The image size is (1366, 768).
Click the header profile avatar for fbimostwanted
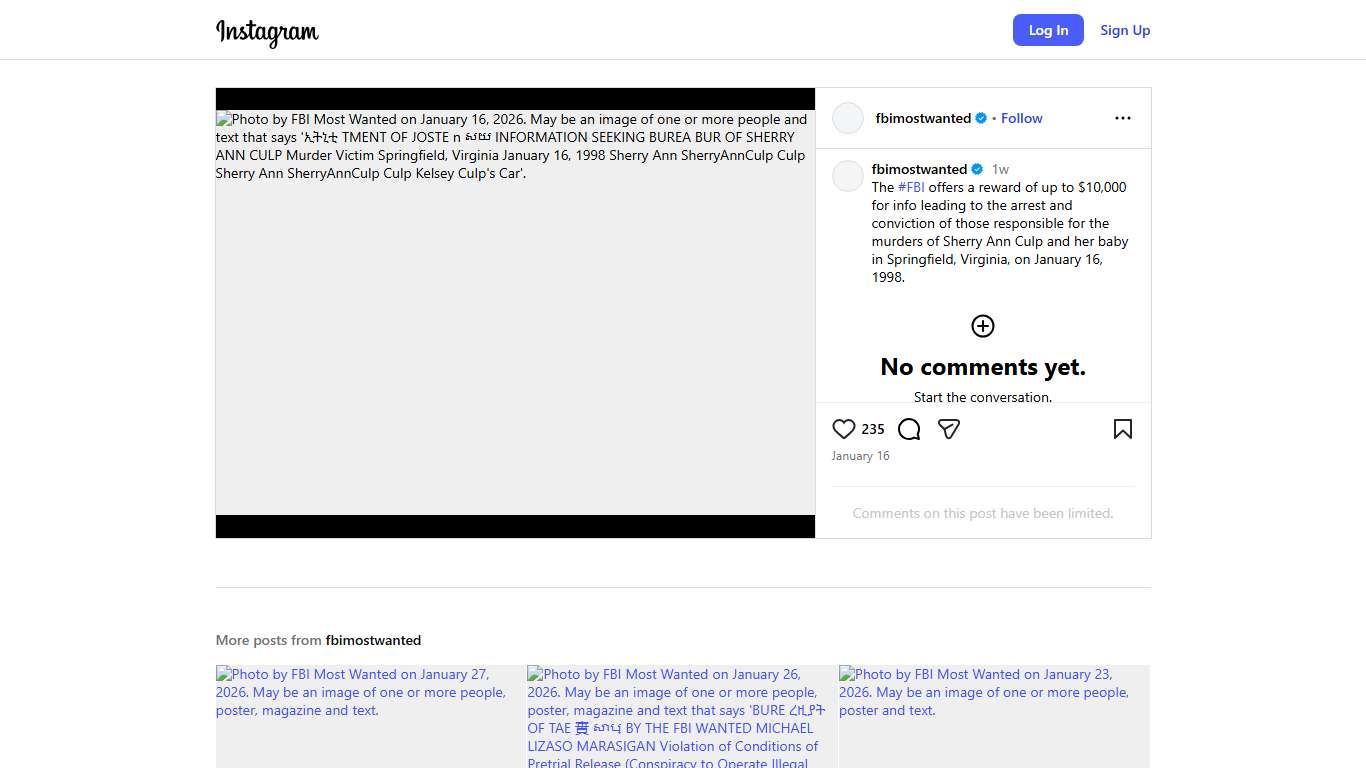pos(848,118)
